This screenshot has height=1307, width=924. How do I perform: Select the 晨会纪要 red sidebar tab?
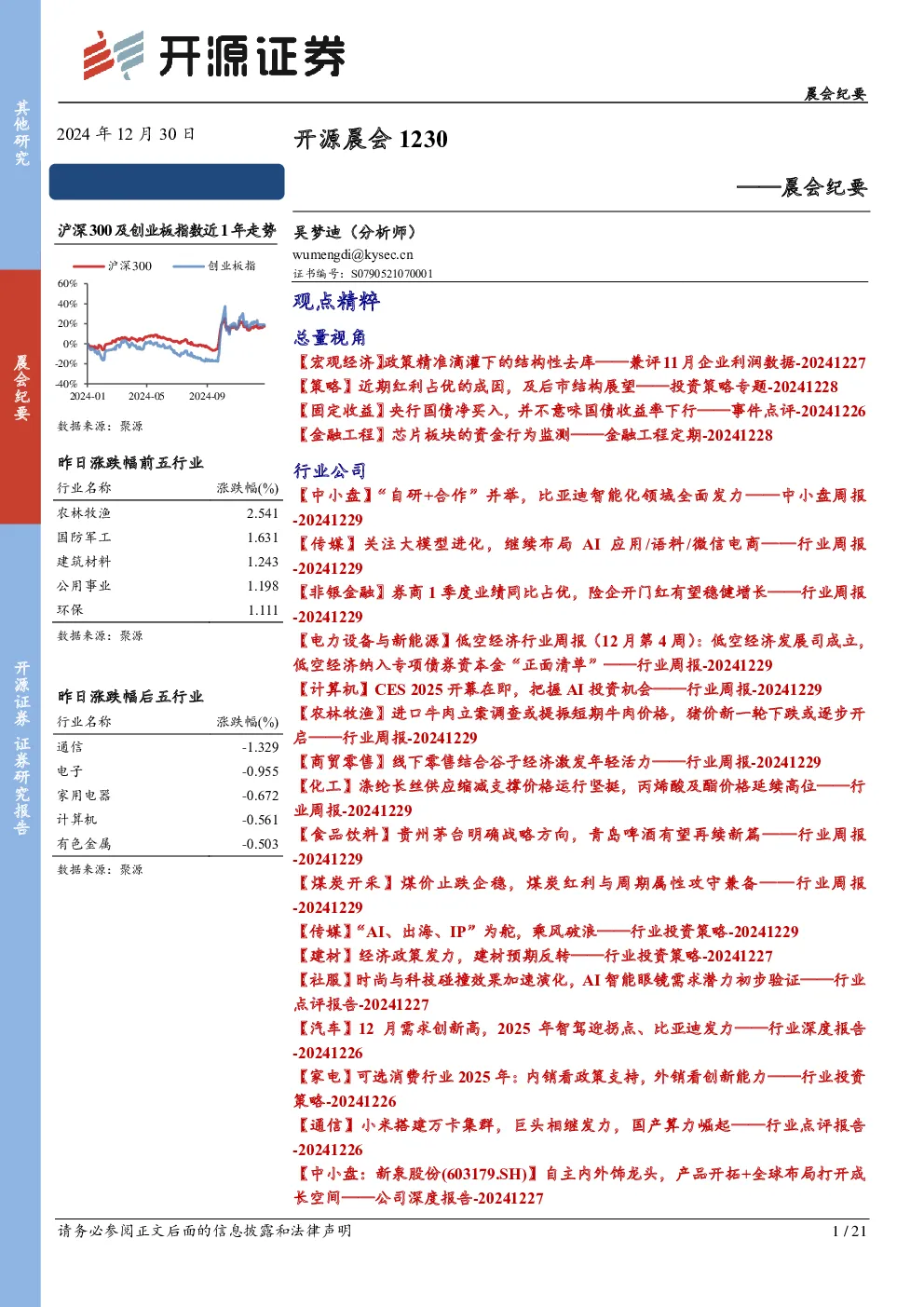coord(20,395)
